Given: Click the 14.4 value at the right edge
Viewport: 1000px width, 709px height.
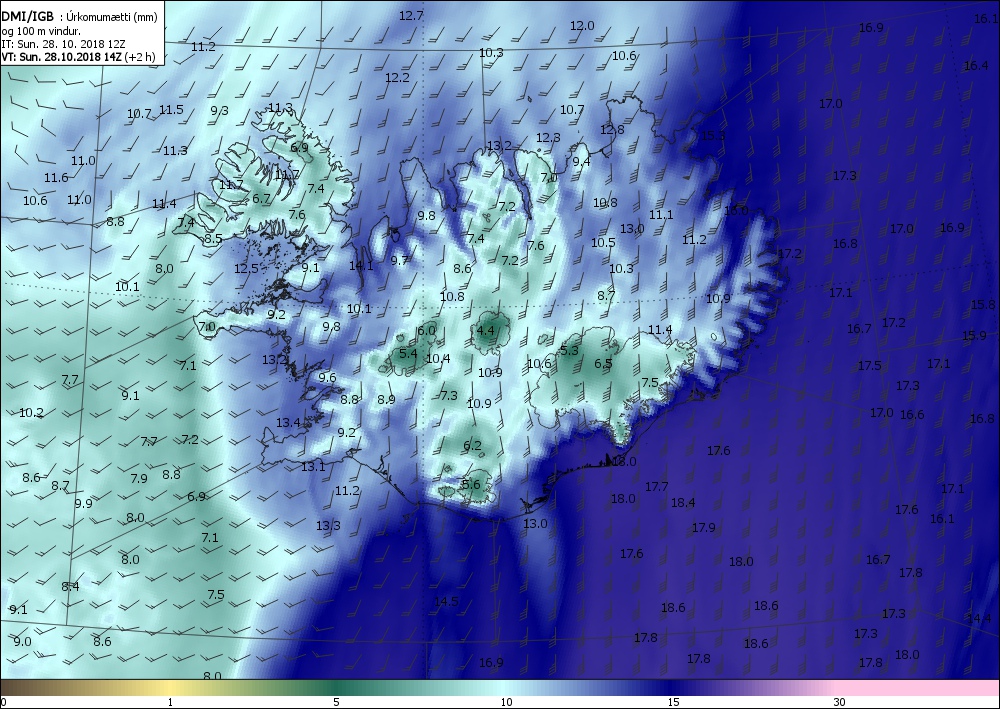Looking at the screenshot, I should click(979, 618).
